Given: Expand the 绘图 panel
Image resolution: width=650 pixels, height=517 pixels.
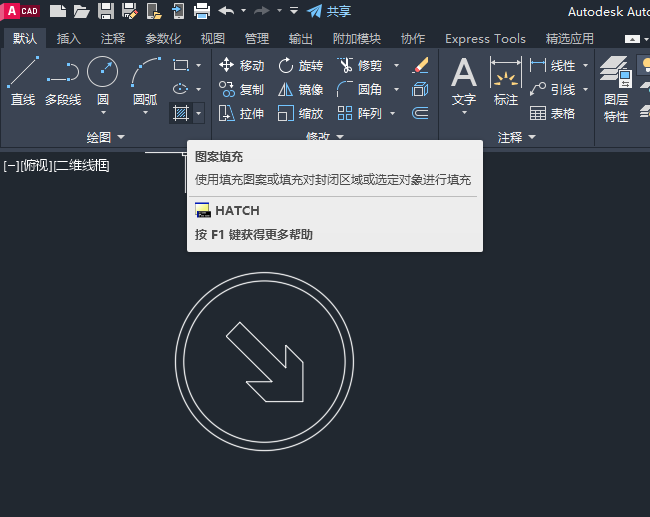Looking at the screenshot, I should click(105, 137).
